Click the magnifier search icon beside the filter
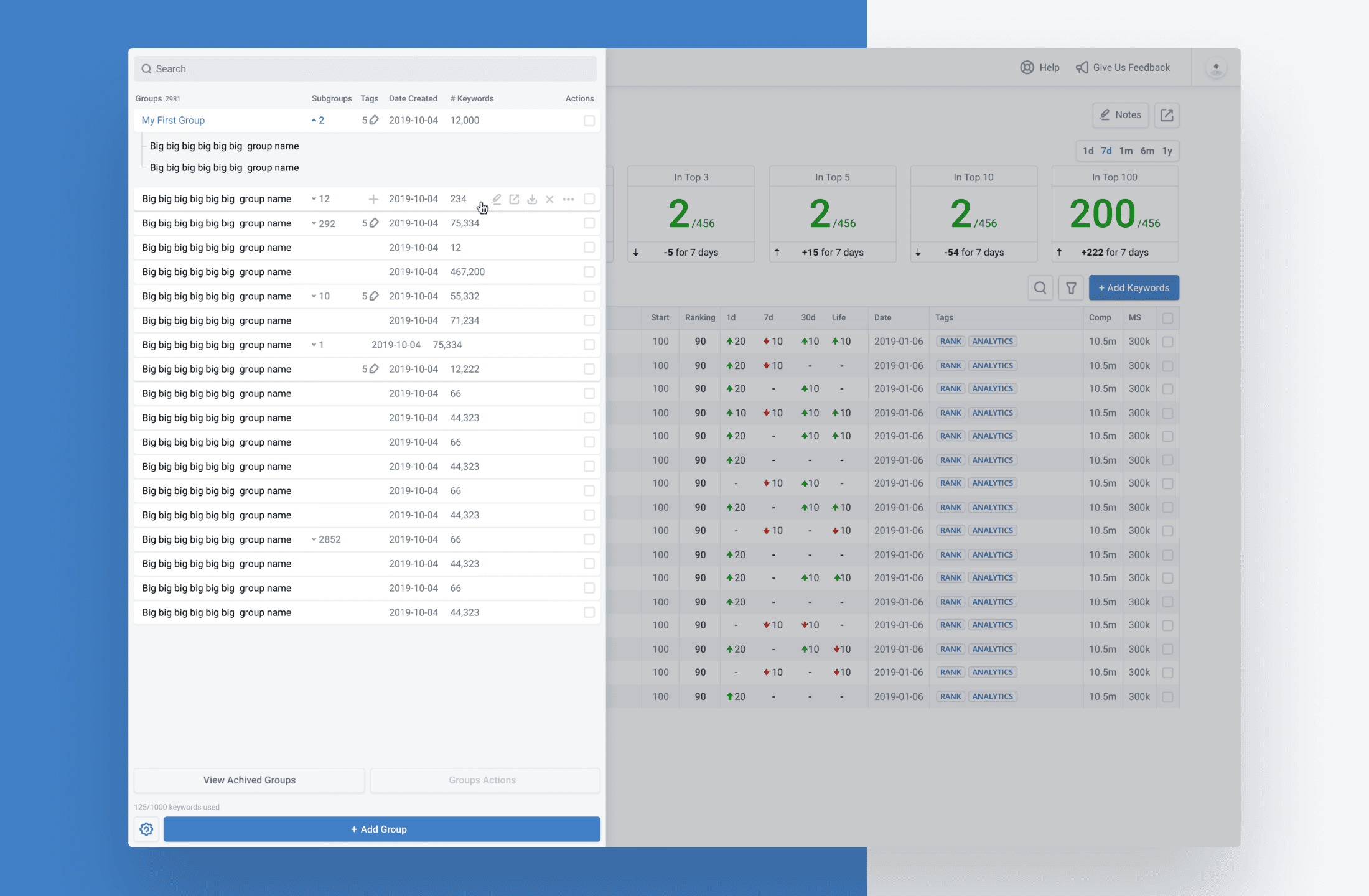This screenshot has height=896, width=1369. 1040,288
